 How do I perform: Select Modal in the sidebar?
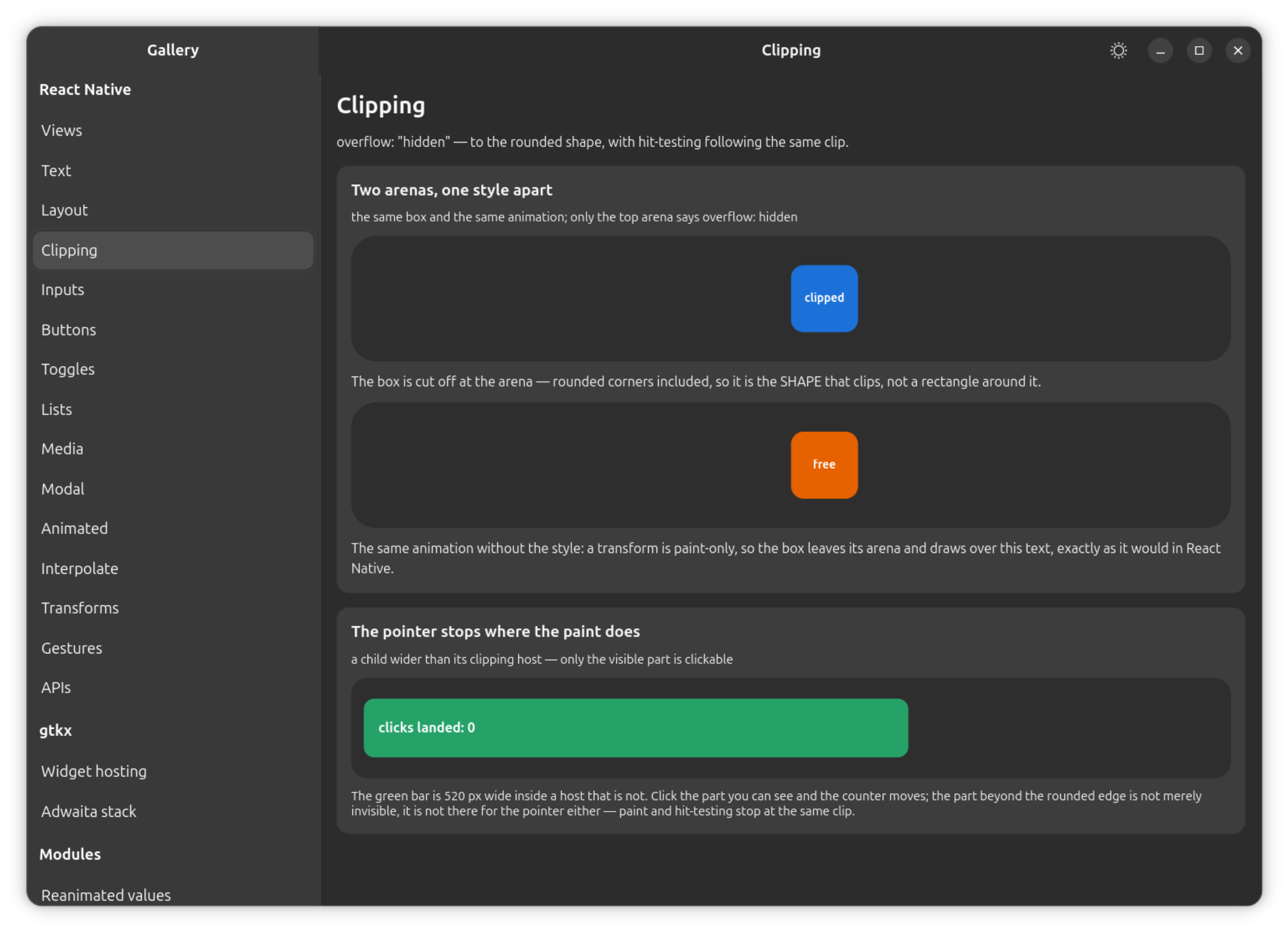tap(173, 489)
